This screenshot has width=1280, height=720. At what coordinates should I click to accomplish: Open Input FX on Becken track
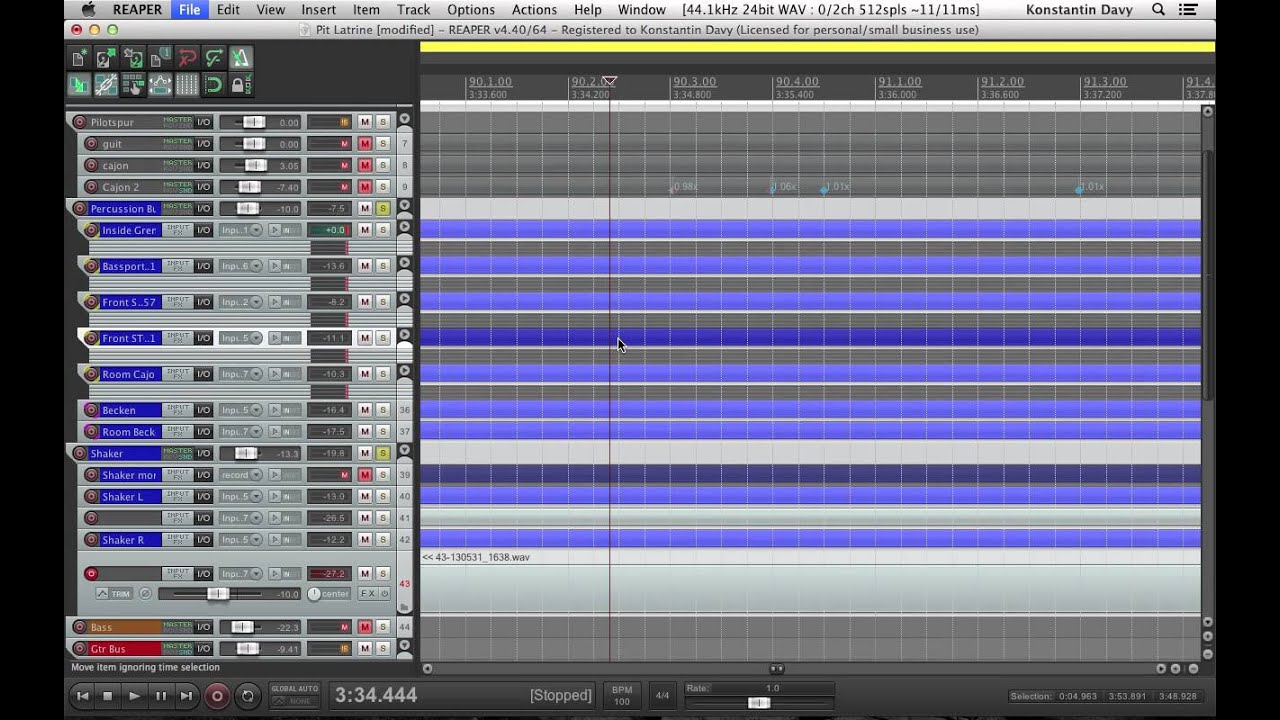(x=177, y=410)
